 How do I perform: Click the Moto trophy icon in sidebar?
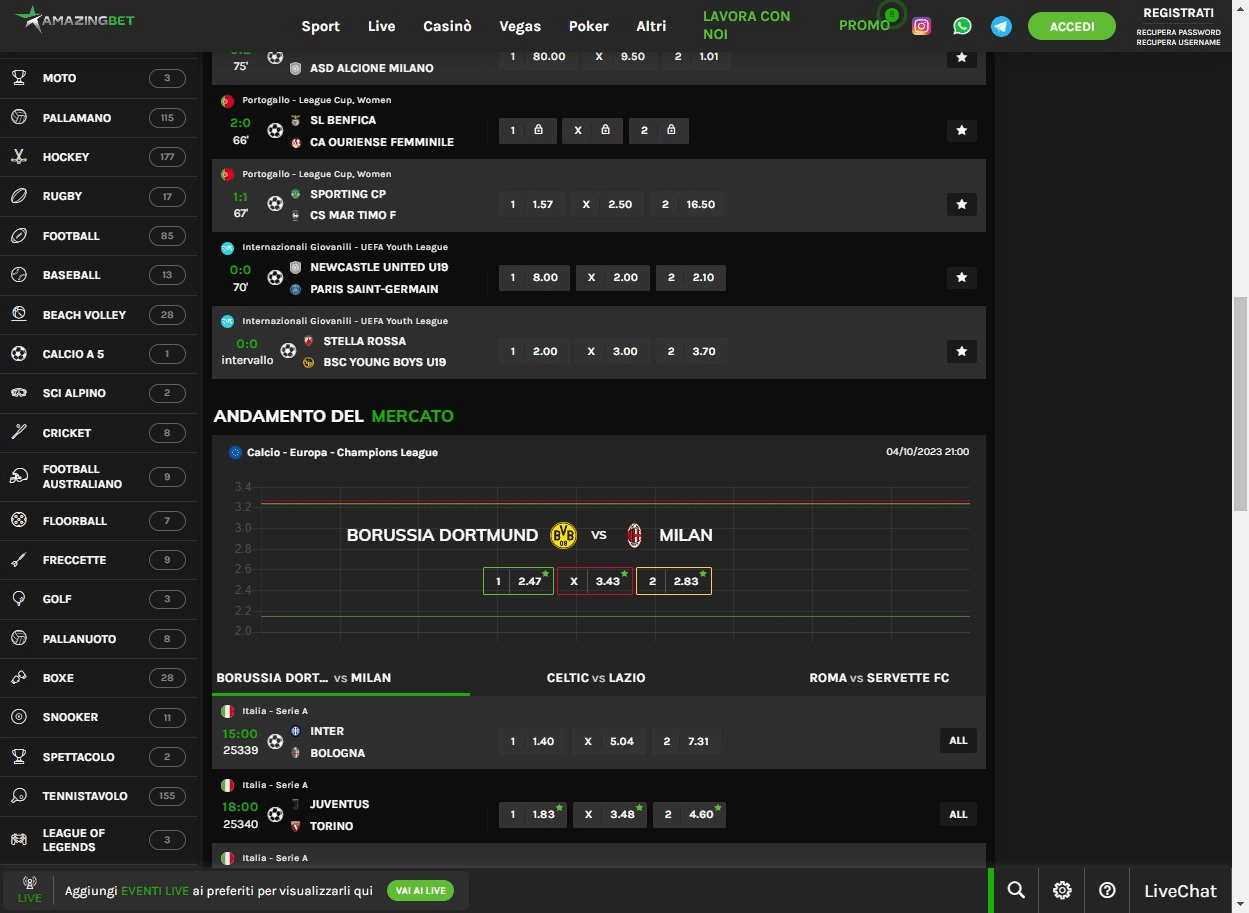coord(19,78)
